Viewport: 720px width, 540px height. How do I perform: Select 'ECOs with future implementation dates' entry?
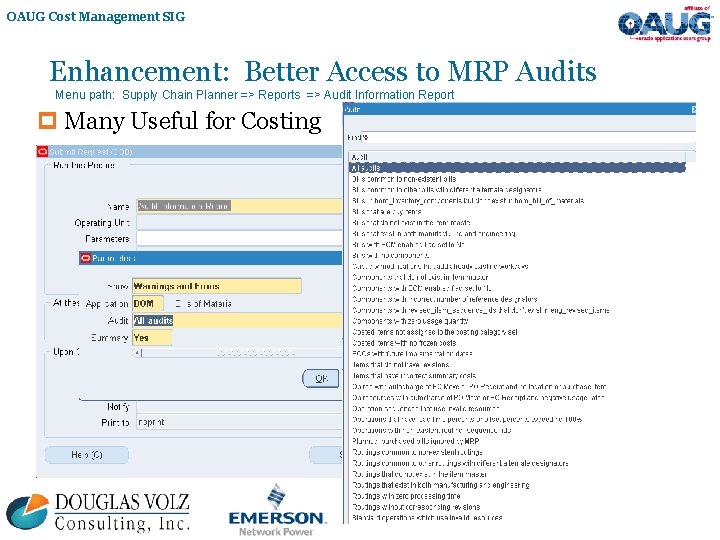tap(412, 354)
